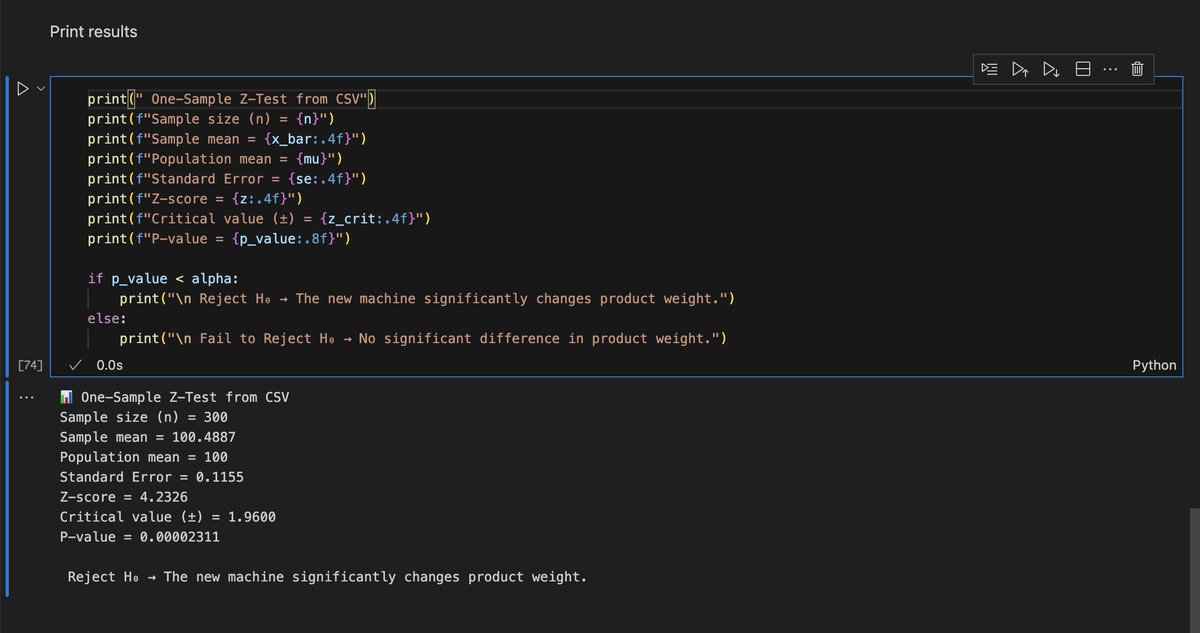Open more cell actions ellipsis

(1109, 69)
